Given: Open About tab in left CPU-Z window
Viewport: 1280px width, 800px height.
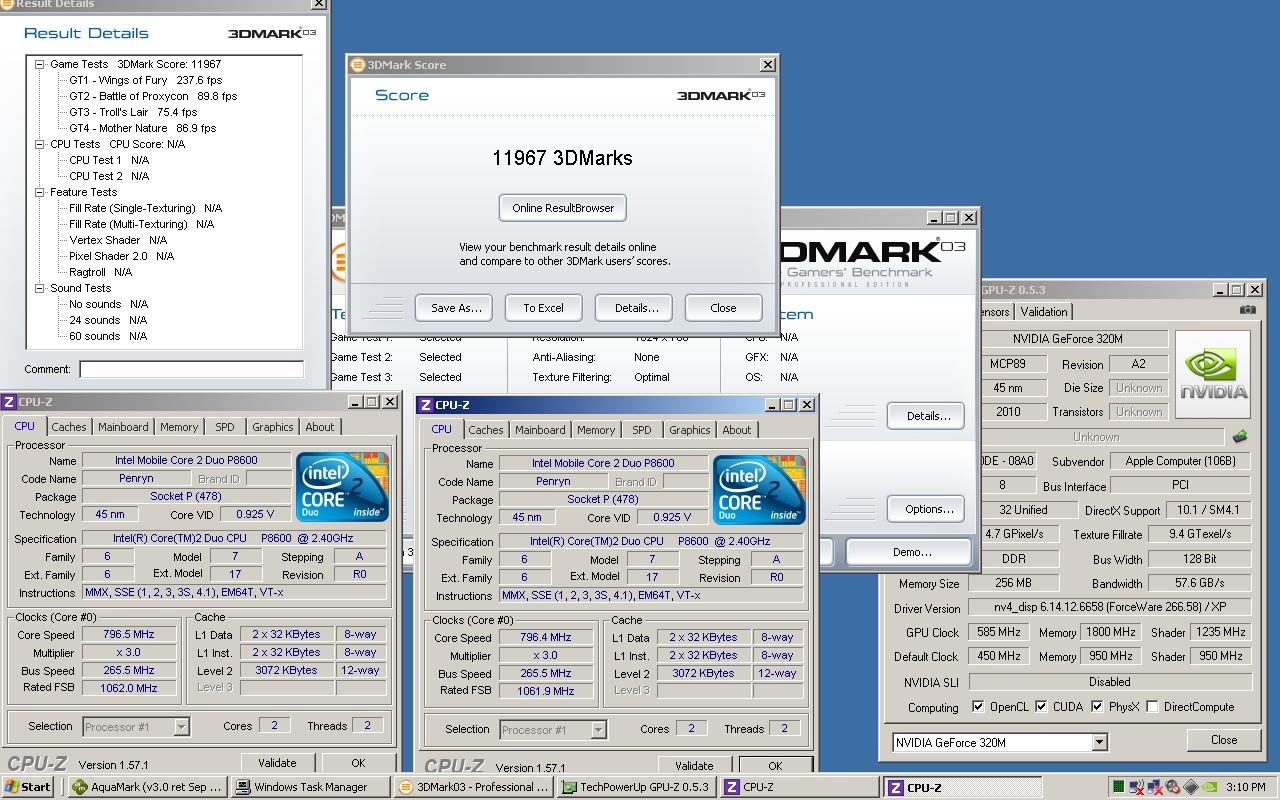Looking at the screenshot, I should click(x=320, y=427).
